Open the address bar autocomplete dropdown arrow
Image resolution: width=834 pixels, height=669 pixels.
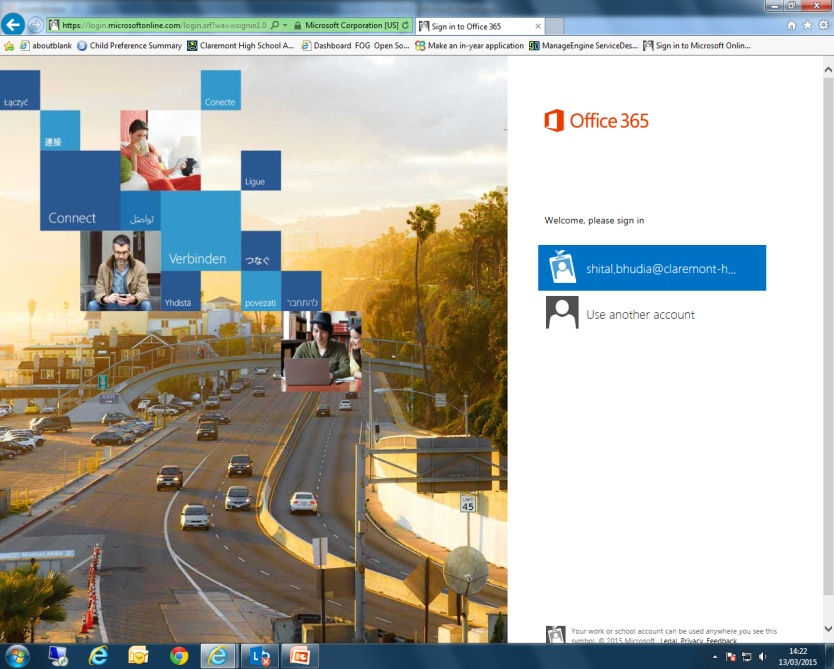coord(285,25)
